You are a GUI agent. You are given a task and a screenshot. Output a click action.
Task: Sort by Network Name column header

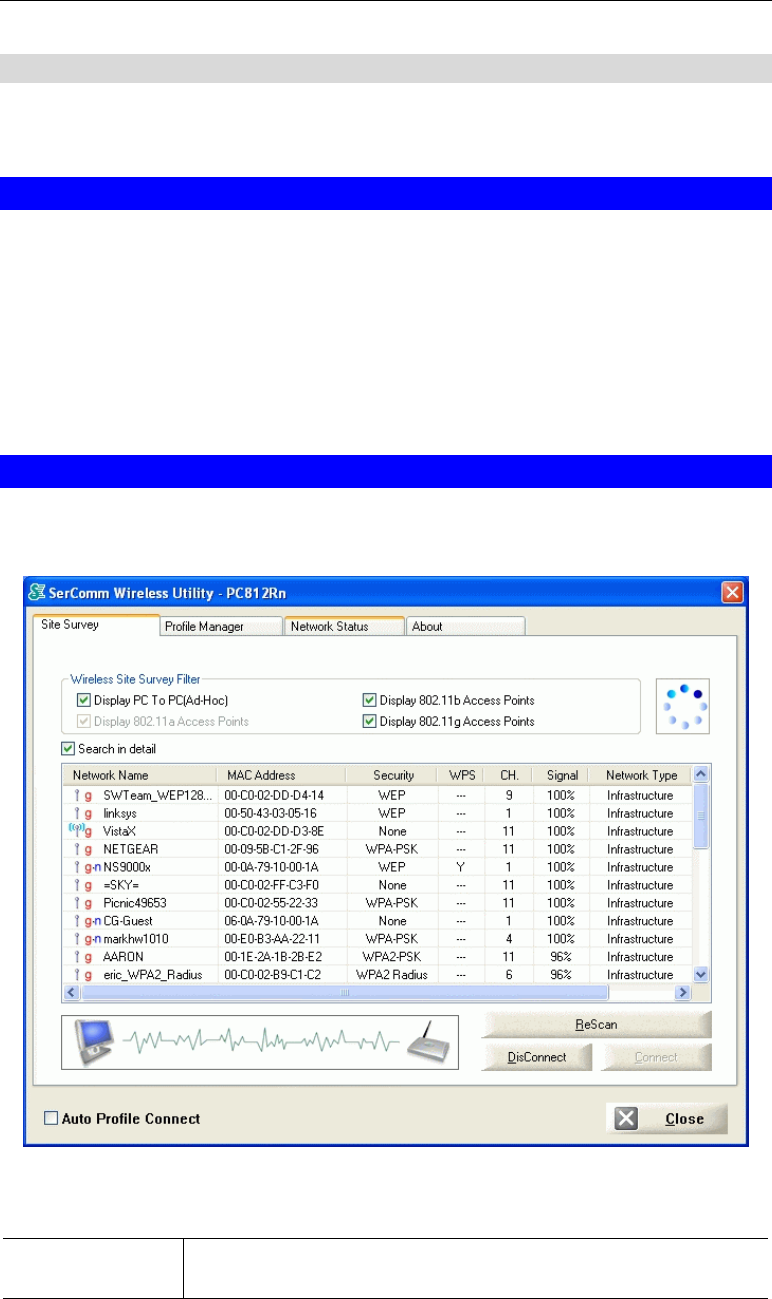pos(139,775)
